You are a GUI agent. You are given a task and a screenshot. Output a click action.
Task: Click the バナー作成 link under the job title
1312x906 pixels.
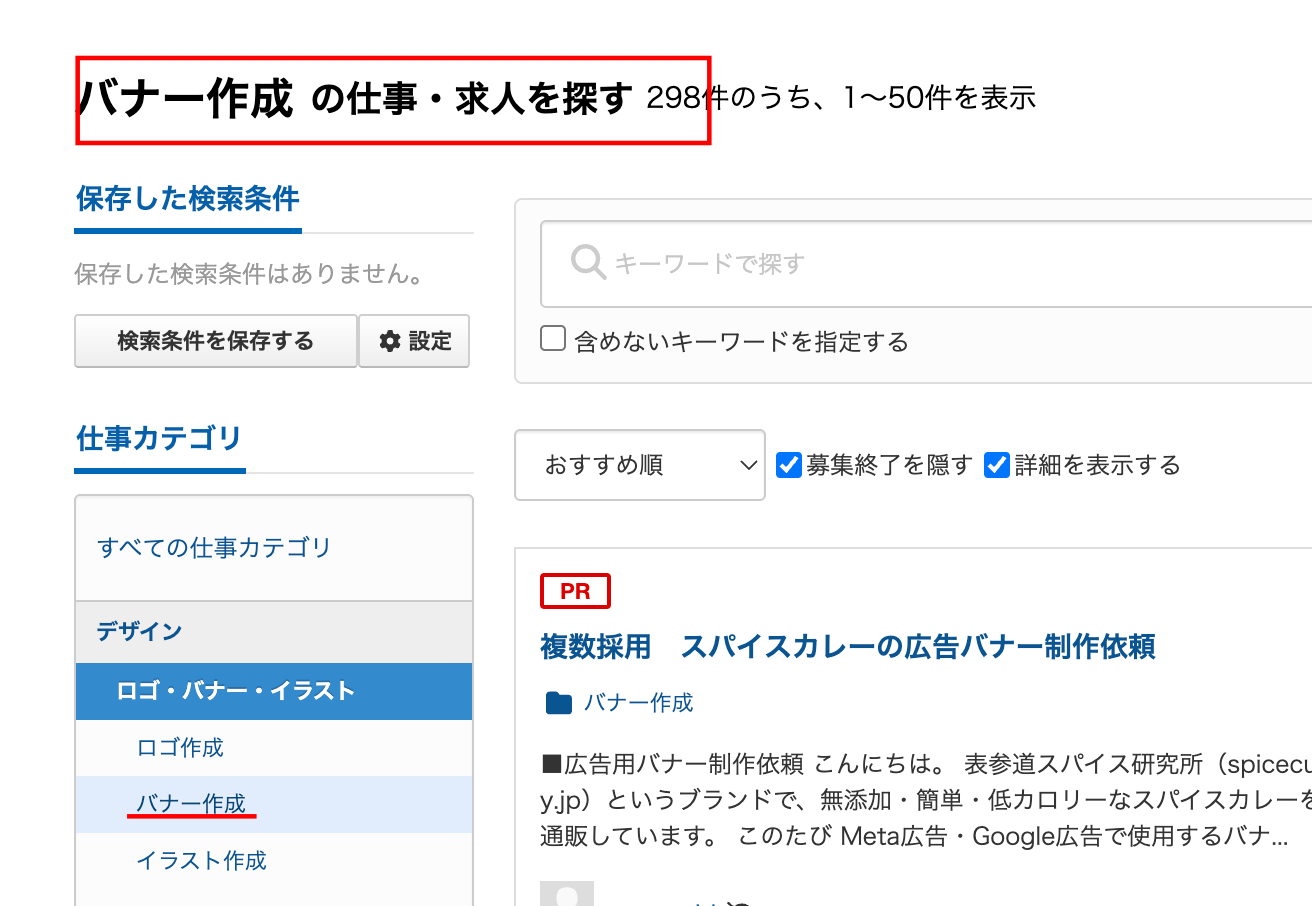[x=638, y=702]
